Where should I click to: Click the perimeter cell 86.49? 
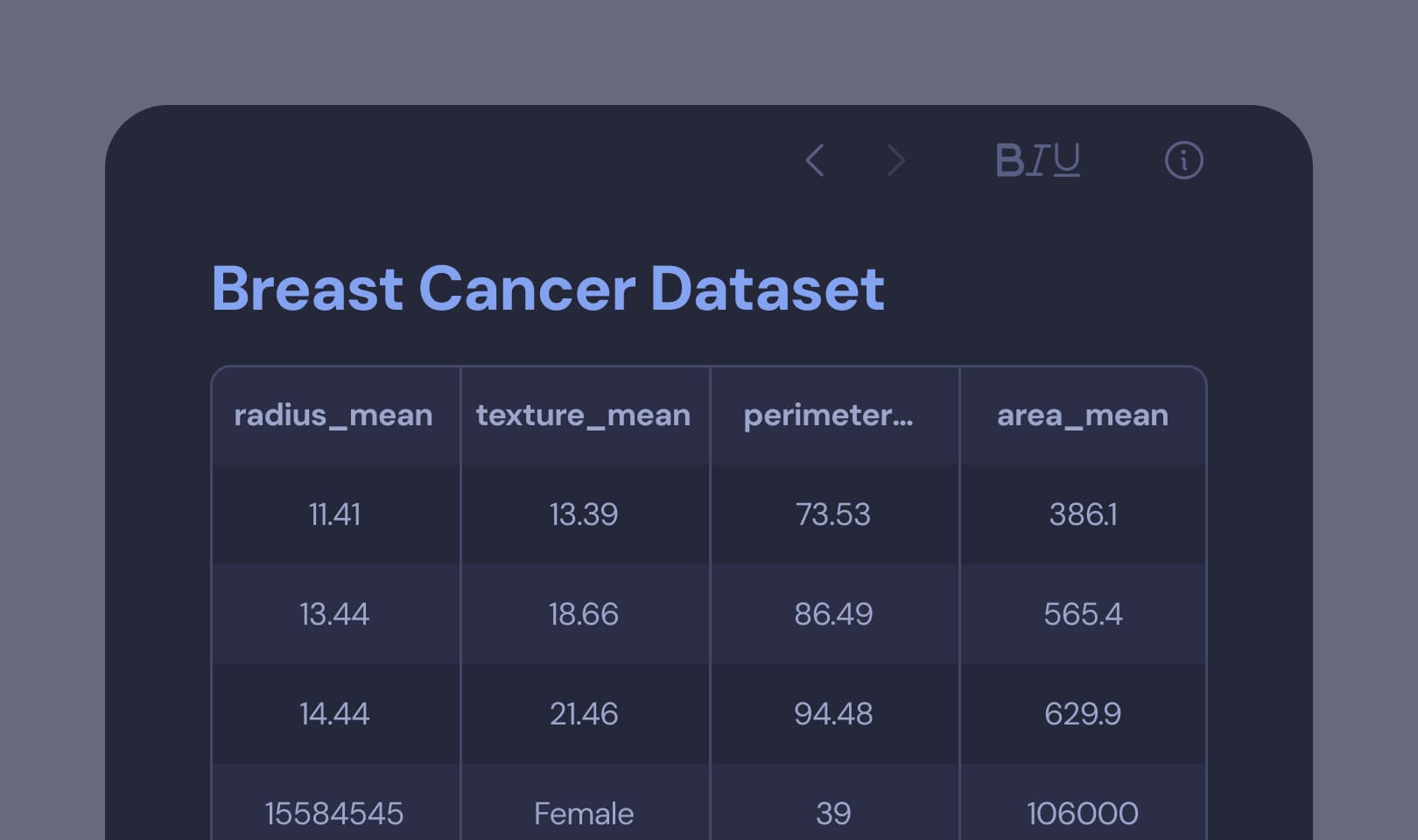tap(833, 614)
